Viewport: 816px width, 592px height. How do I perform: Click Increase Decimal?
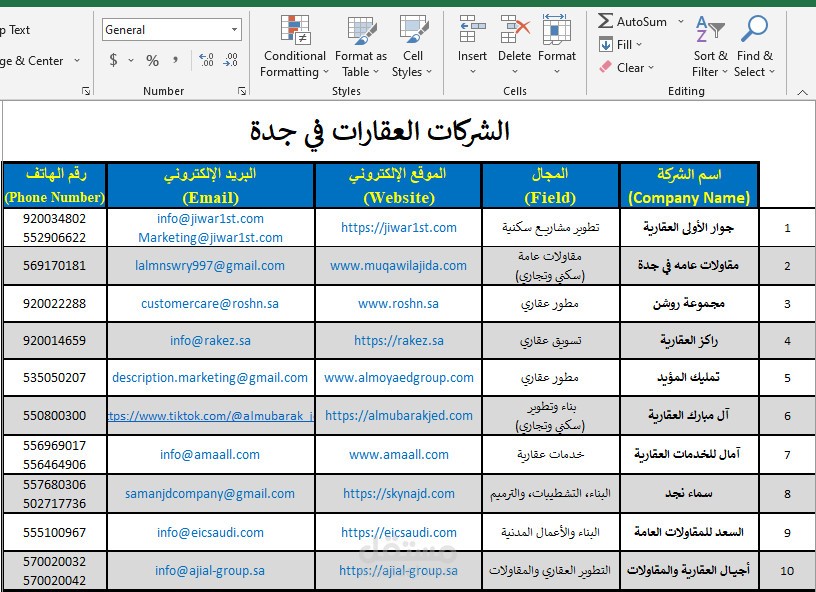(x=206, y=60)
